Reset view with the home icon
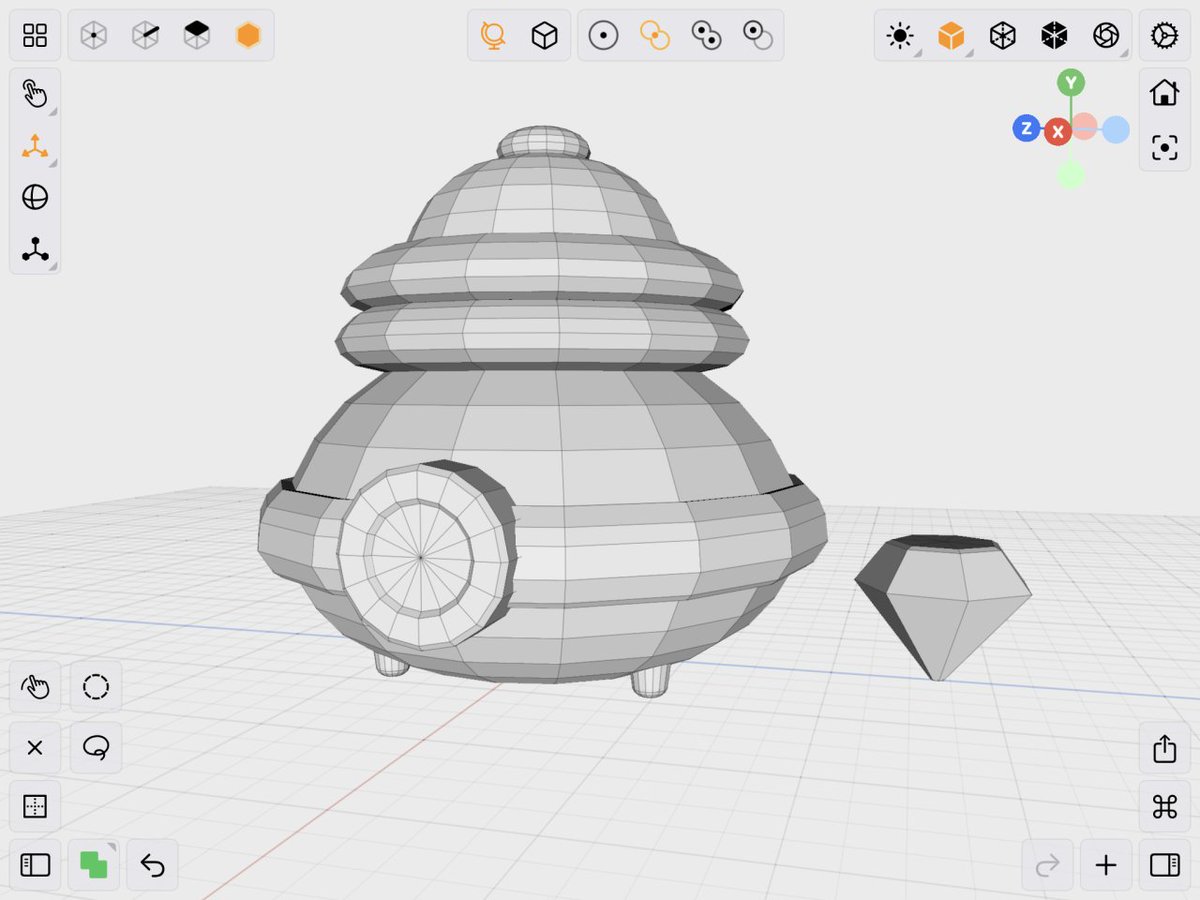Viewport: 1200px width, 900px height. (x=1165, y=94)
